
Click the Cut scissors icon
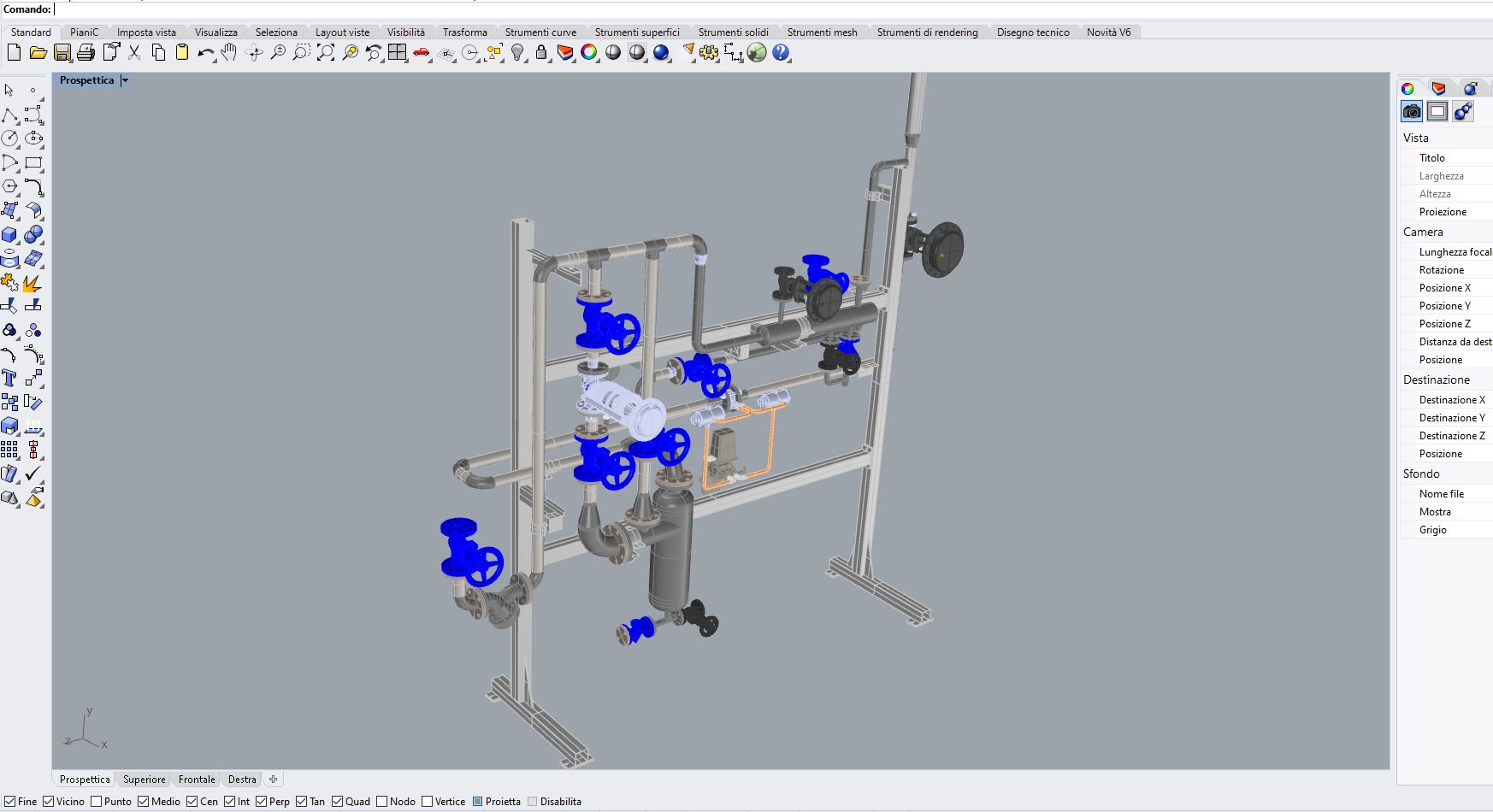pyautogui.click(x=134, y=53)
